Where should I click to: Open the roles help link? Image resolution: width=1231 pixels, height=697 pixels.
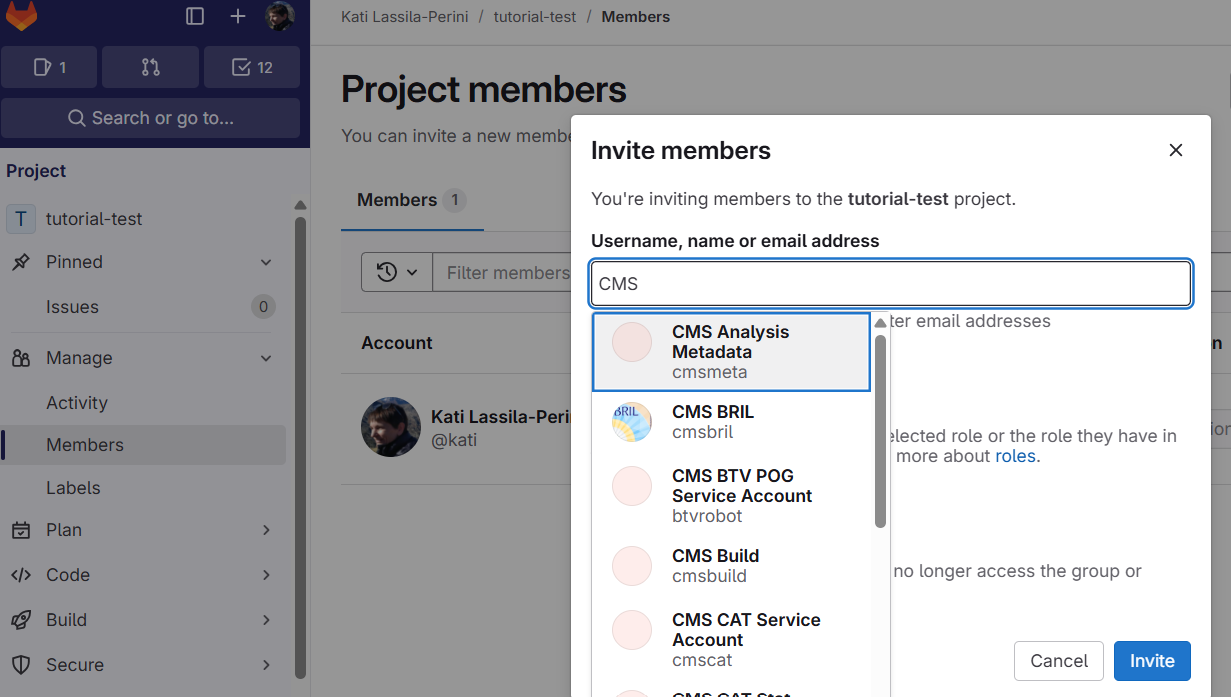[1015, 456]
